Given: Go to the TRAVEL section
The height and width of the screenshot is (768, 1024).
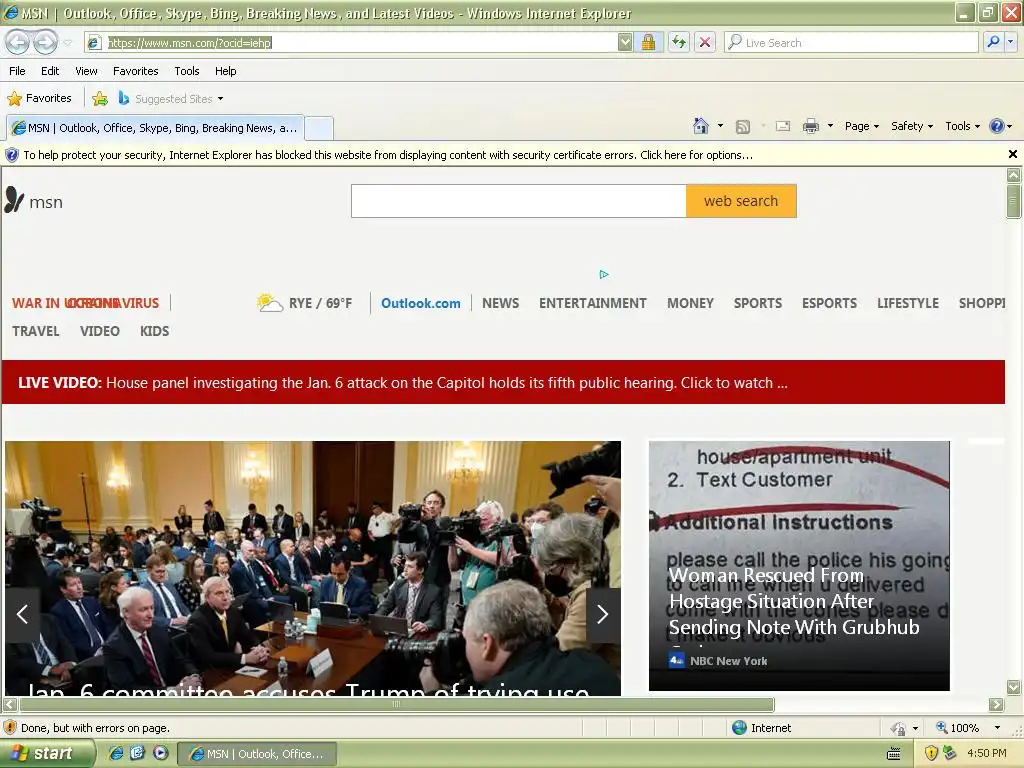Looking at the screenshot, I should (36, 331).
